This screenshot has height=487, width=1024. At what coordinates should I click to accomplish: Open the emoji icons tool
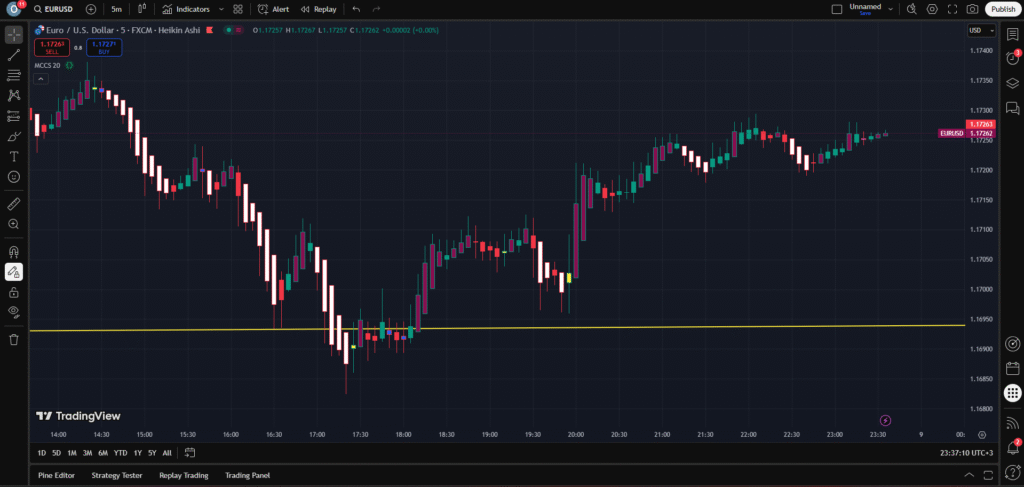(14, 177)
